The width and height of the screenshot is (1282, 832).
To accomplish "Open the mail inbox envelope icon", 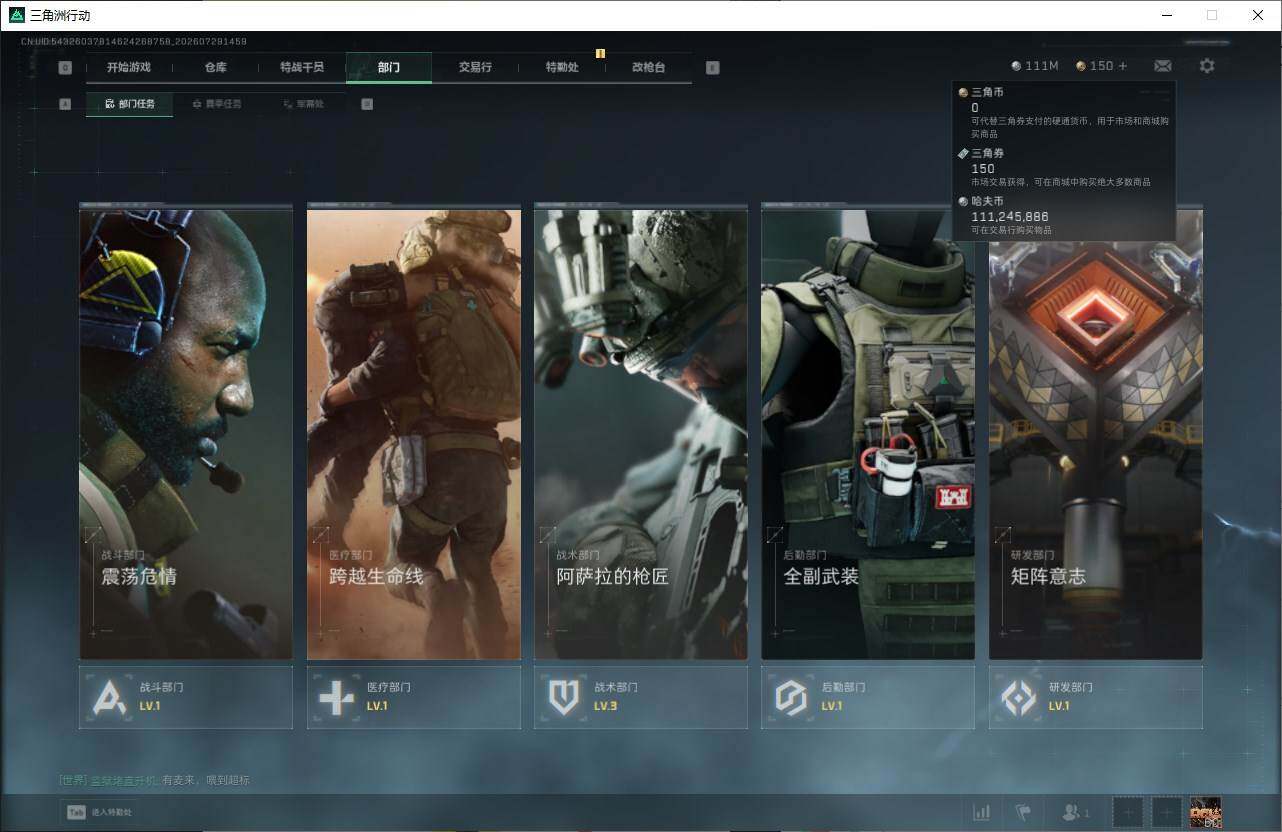I will [1163, 66].
